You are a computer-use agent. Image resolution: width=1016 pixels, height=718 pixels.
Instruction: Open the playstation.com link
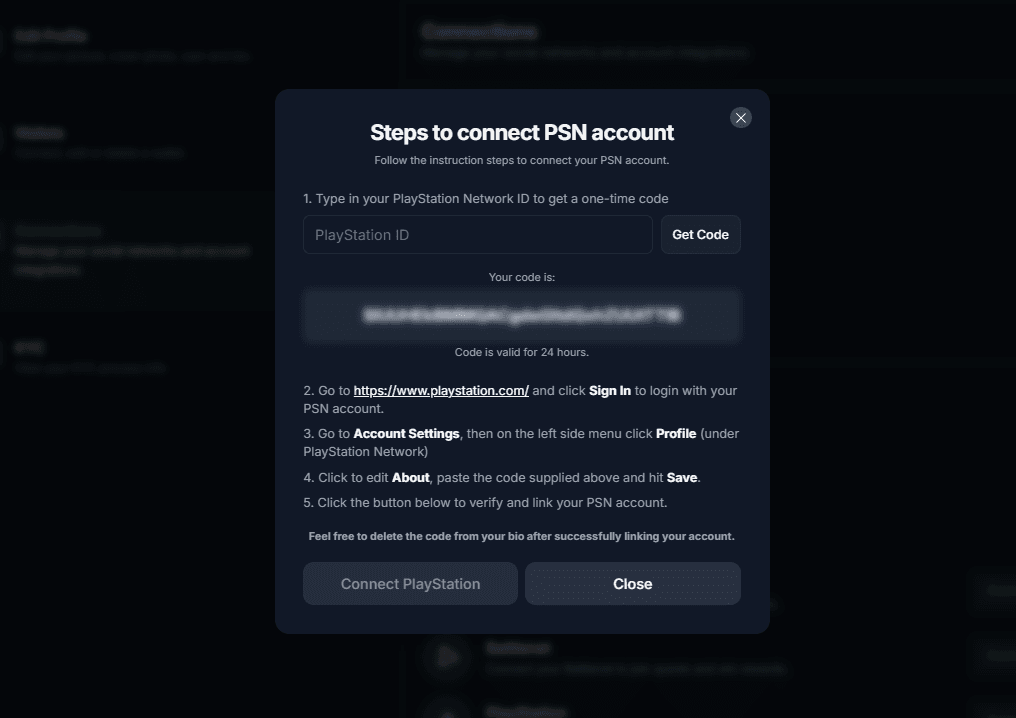[441, 391]
